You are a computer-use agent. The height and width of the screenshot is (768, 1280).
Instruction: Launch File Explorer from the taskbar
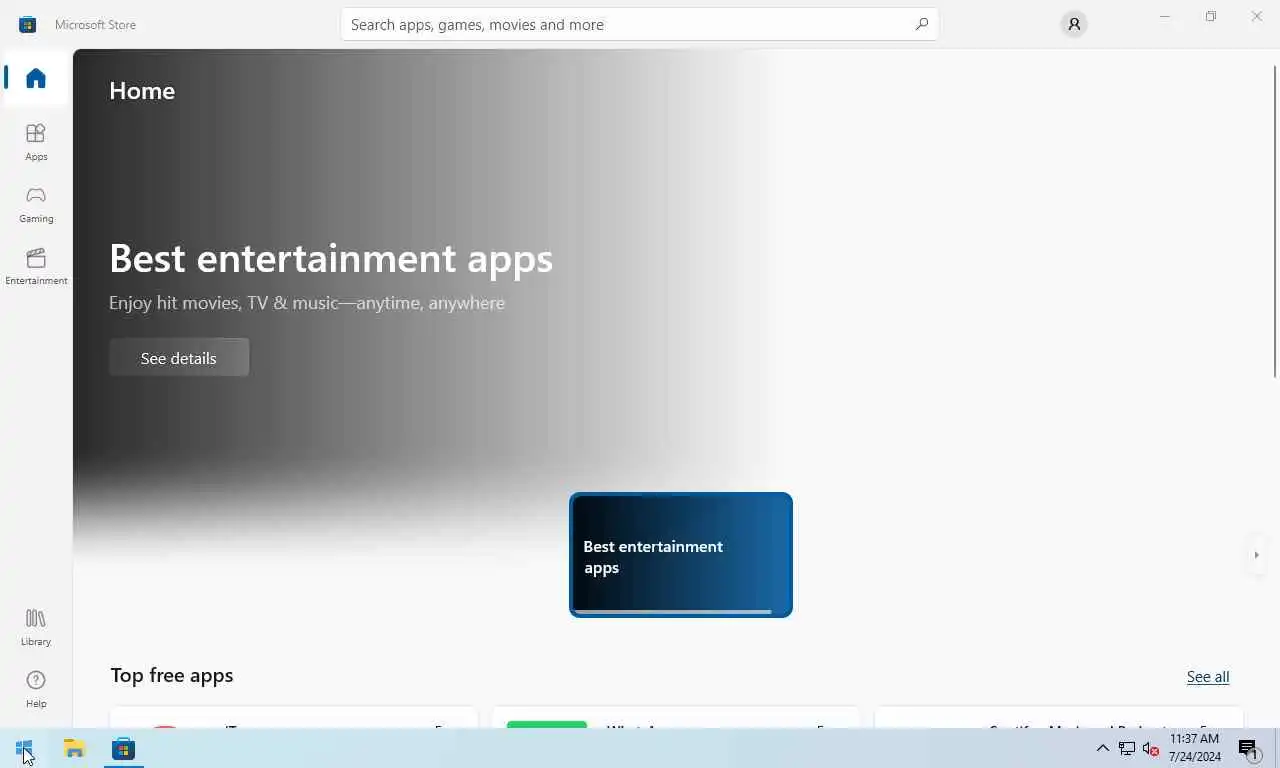[x=74, y=748]
